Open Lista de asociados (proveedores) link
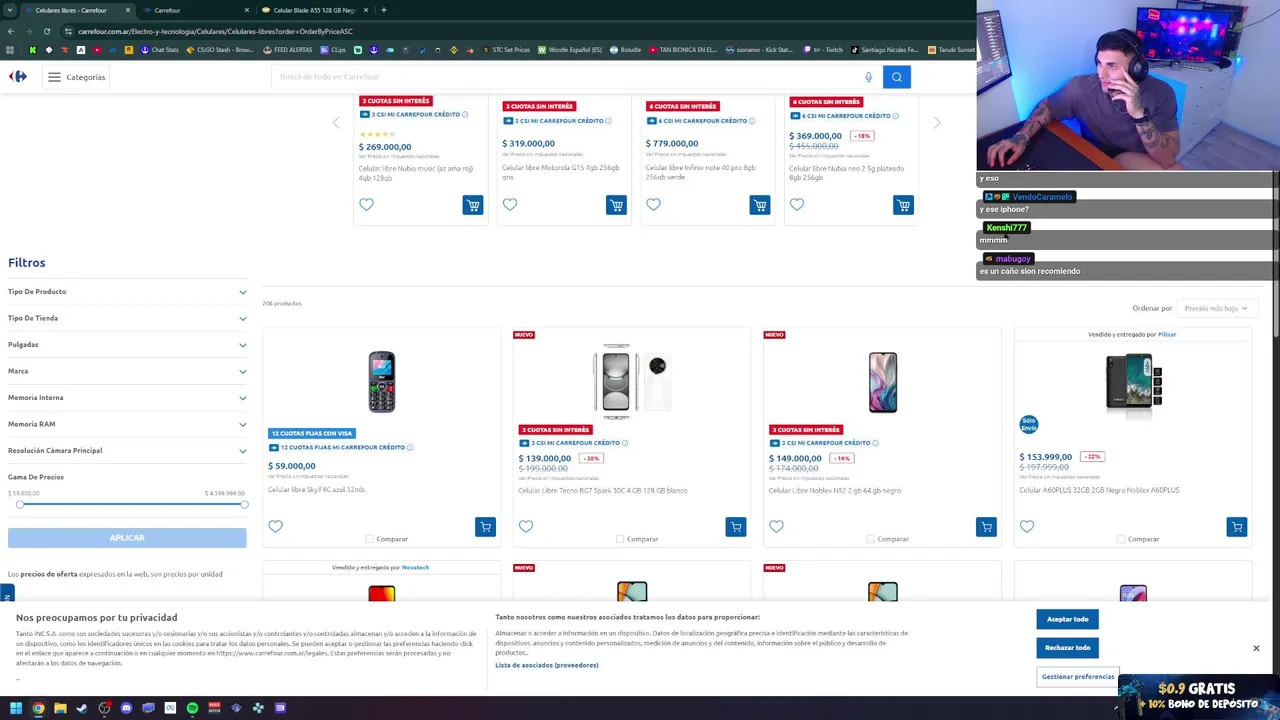 547,665
